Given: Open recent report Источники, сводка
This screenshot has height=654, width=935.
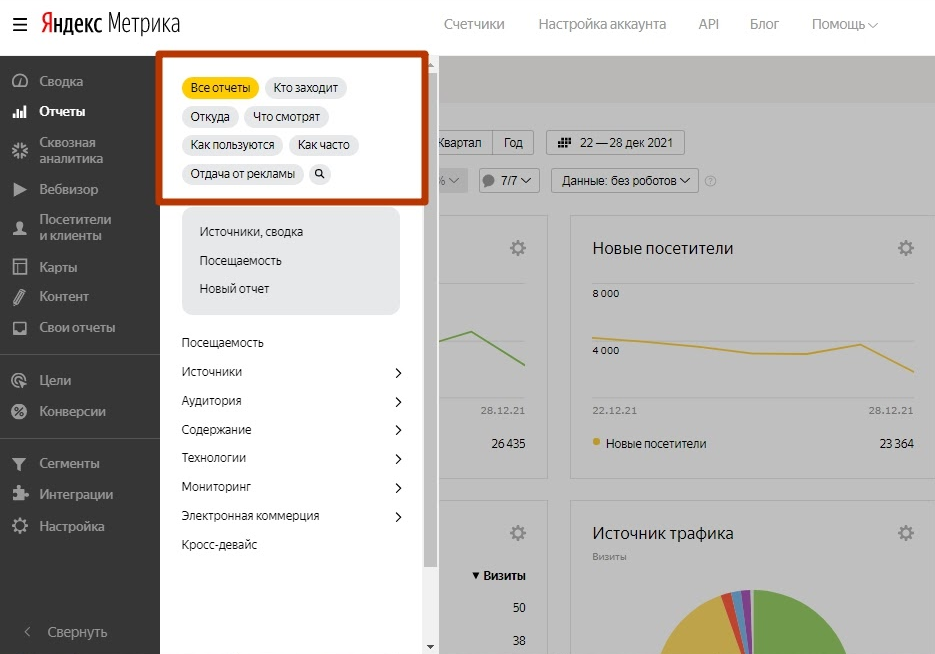Looking at the screenshot, I should 251,232.
